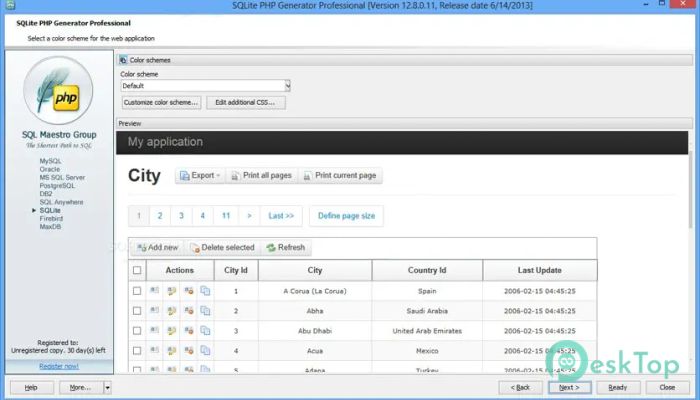Click the 'Saudi Arabia' cell
700x400 pixels.
pos(427,311)
